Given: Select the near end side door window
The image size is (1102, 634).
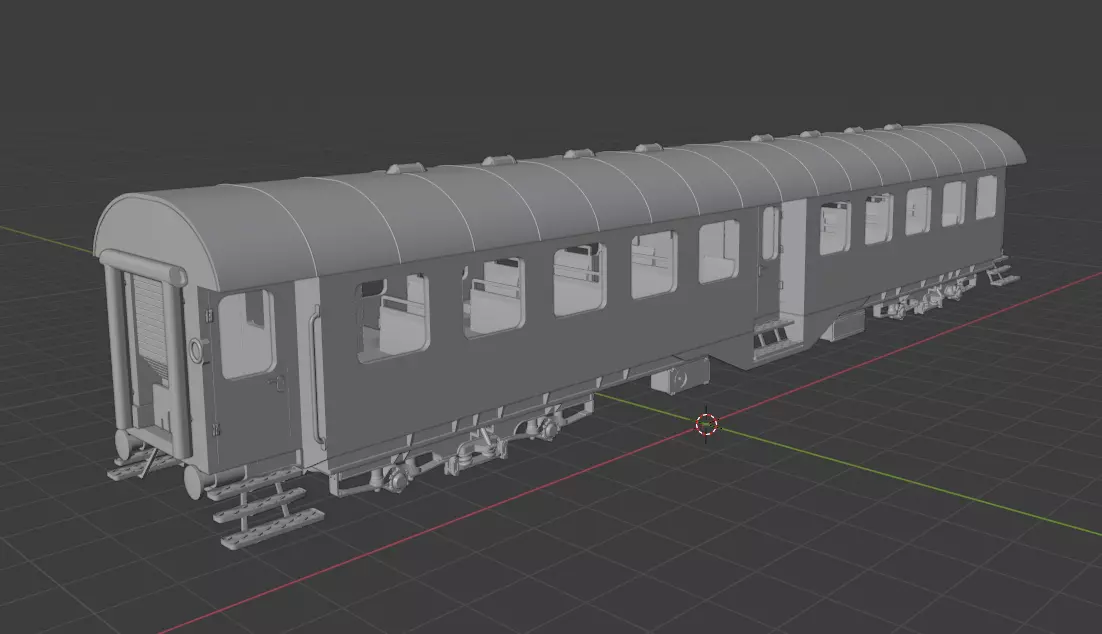Looking at the screenshot, I should [247, 334].
